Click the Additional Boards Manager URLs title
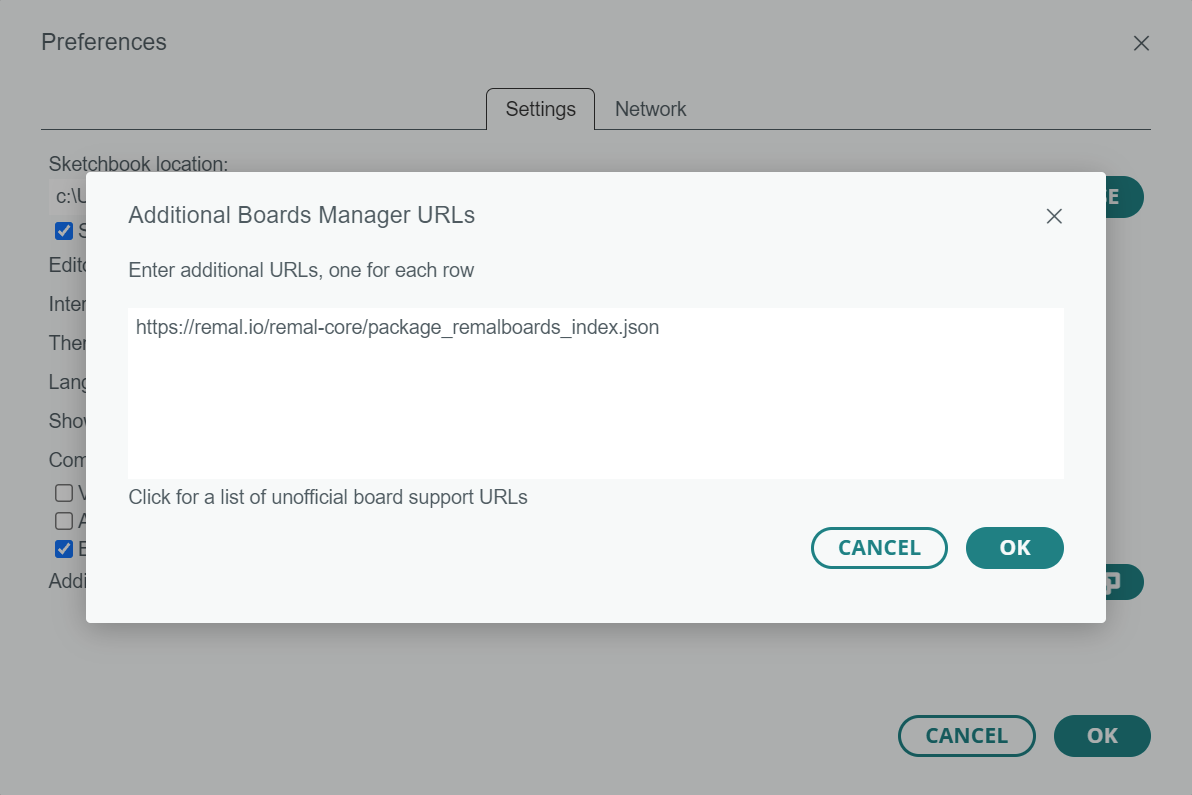The width and height of the screenshot is (1192, 795). click(301, 215)
